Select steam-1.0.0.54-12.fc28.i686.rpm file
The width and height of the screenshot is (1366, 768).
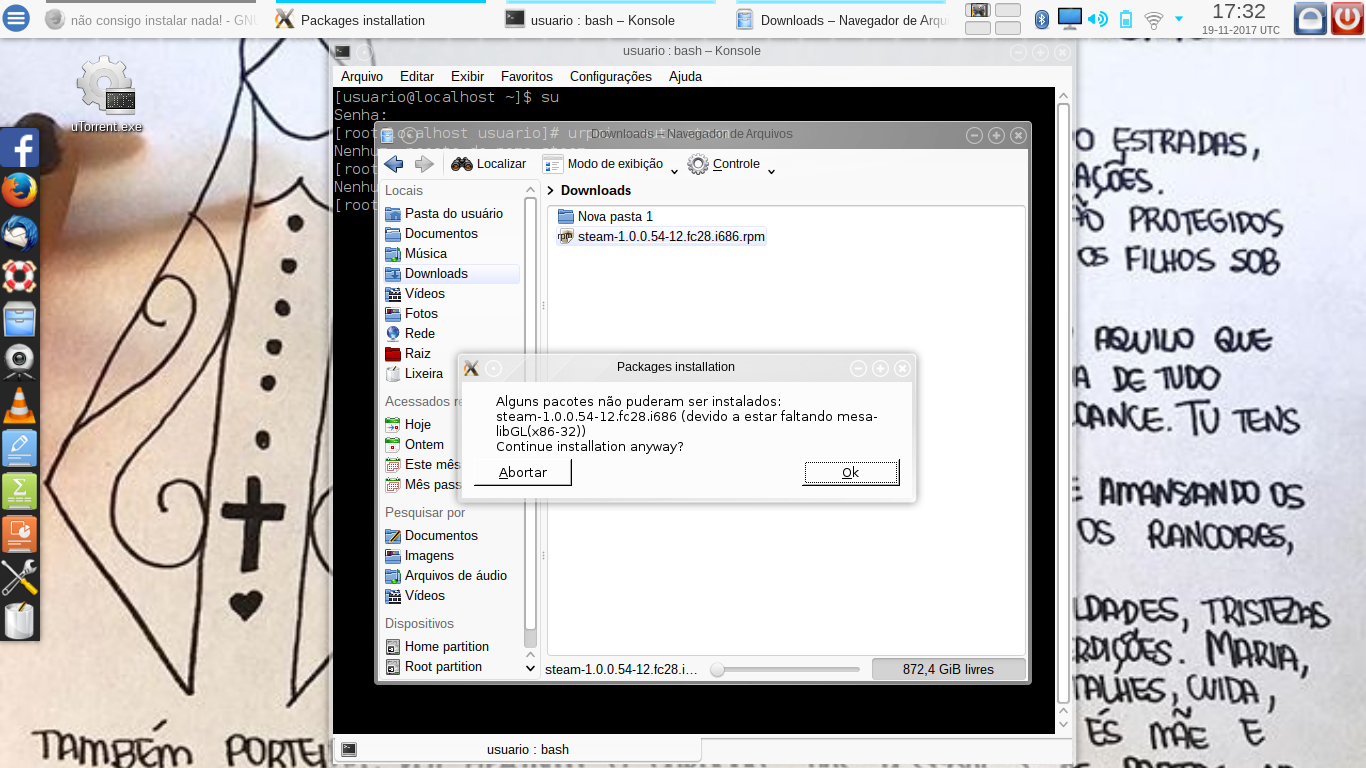[x=661, y=236]
